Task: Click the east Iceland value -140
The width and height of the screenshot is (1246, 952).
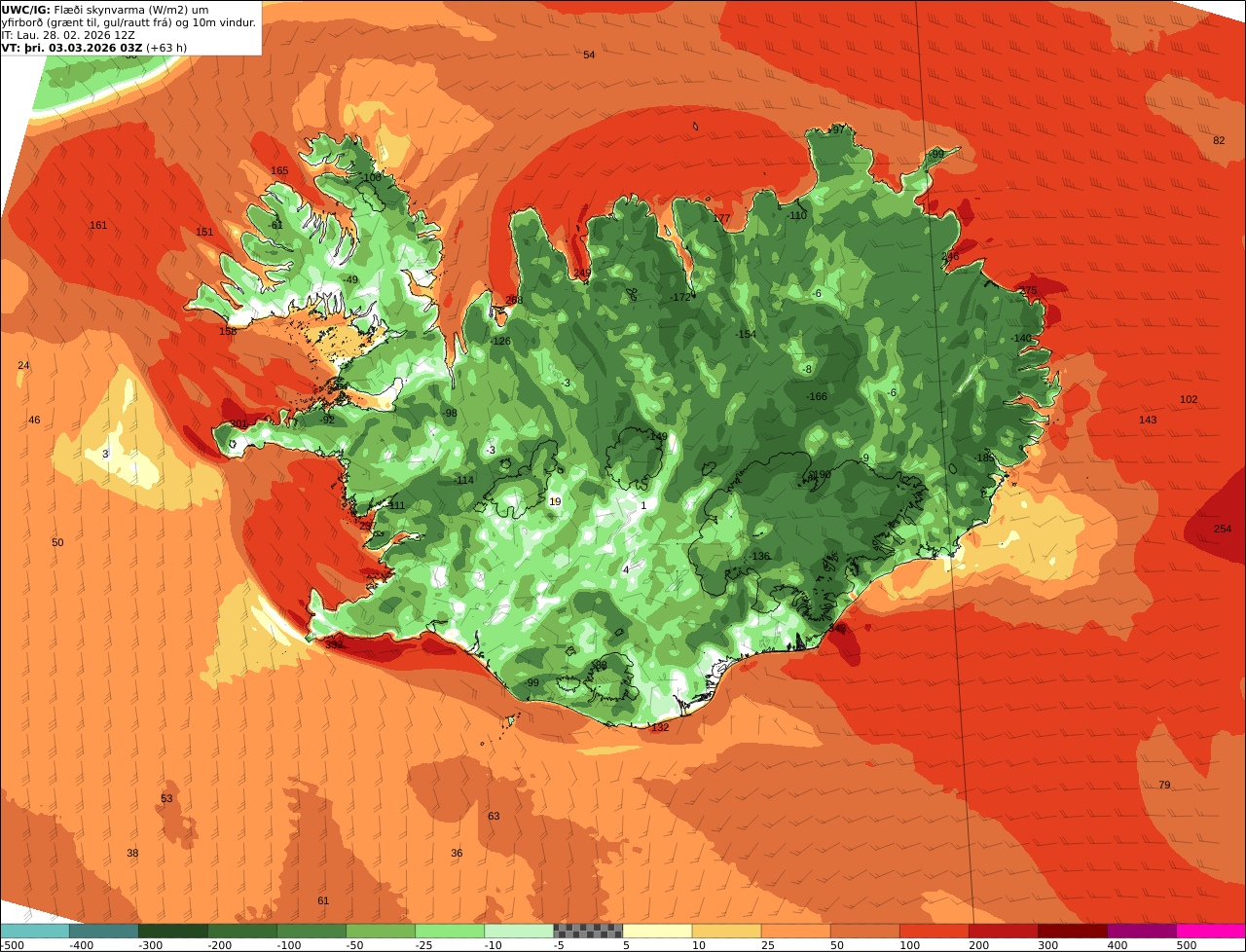Action: click(x=1021, y=338)
